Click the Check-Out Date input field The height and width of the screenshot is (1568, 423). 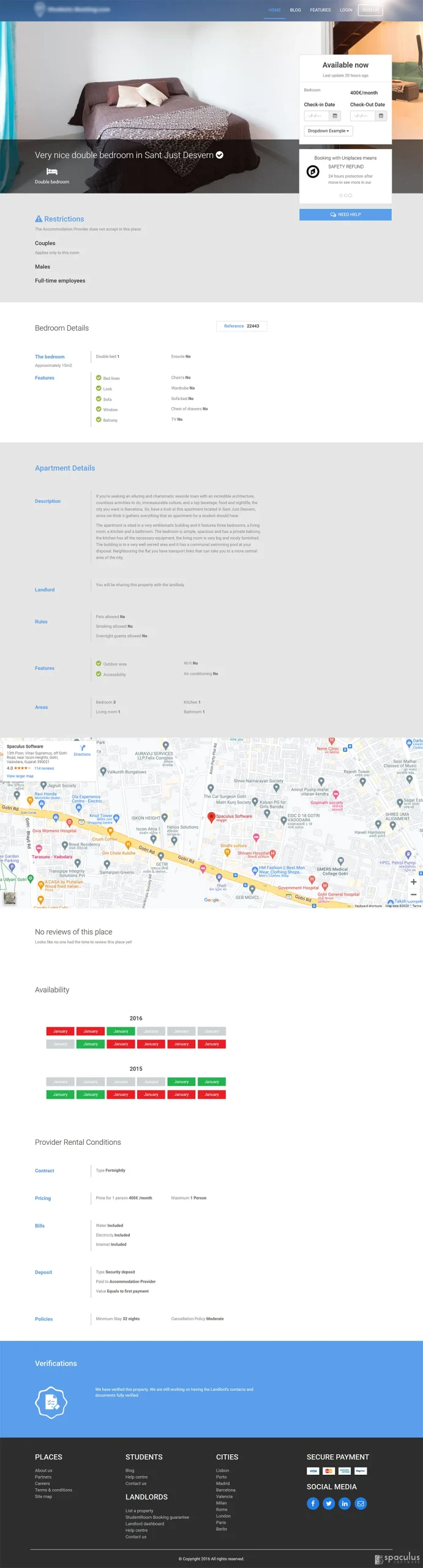(362, 116)
